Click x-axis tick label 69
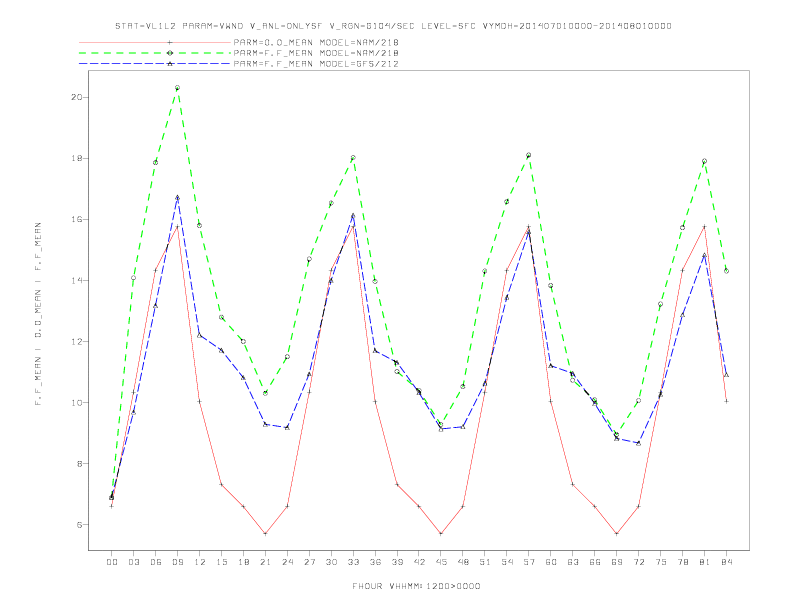This screenshot has width=792, height=612. point(617,562)
